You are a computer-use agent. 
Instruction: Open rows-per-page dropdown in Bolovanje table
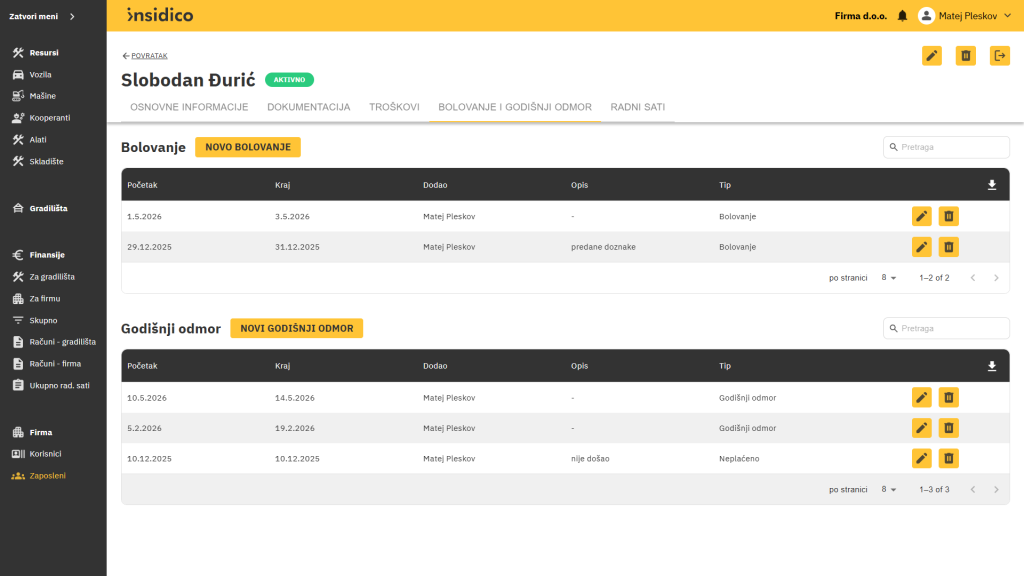tap(888, 278)
